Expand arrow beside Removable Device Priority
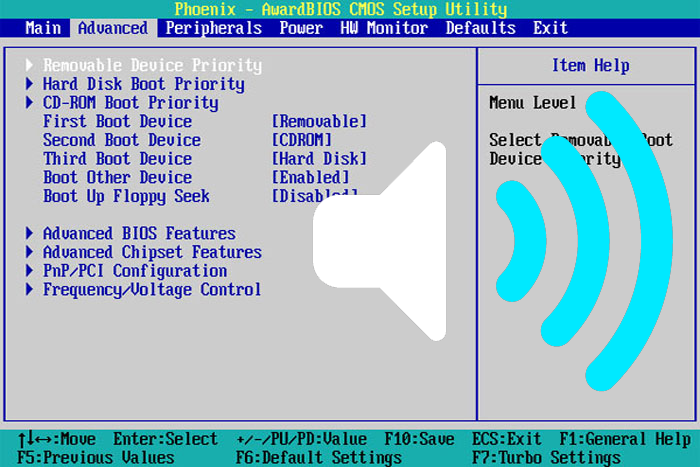 pyautogui.click(x=29, y=65)
